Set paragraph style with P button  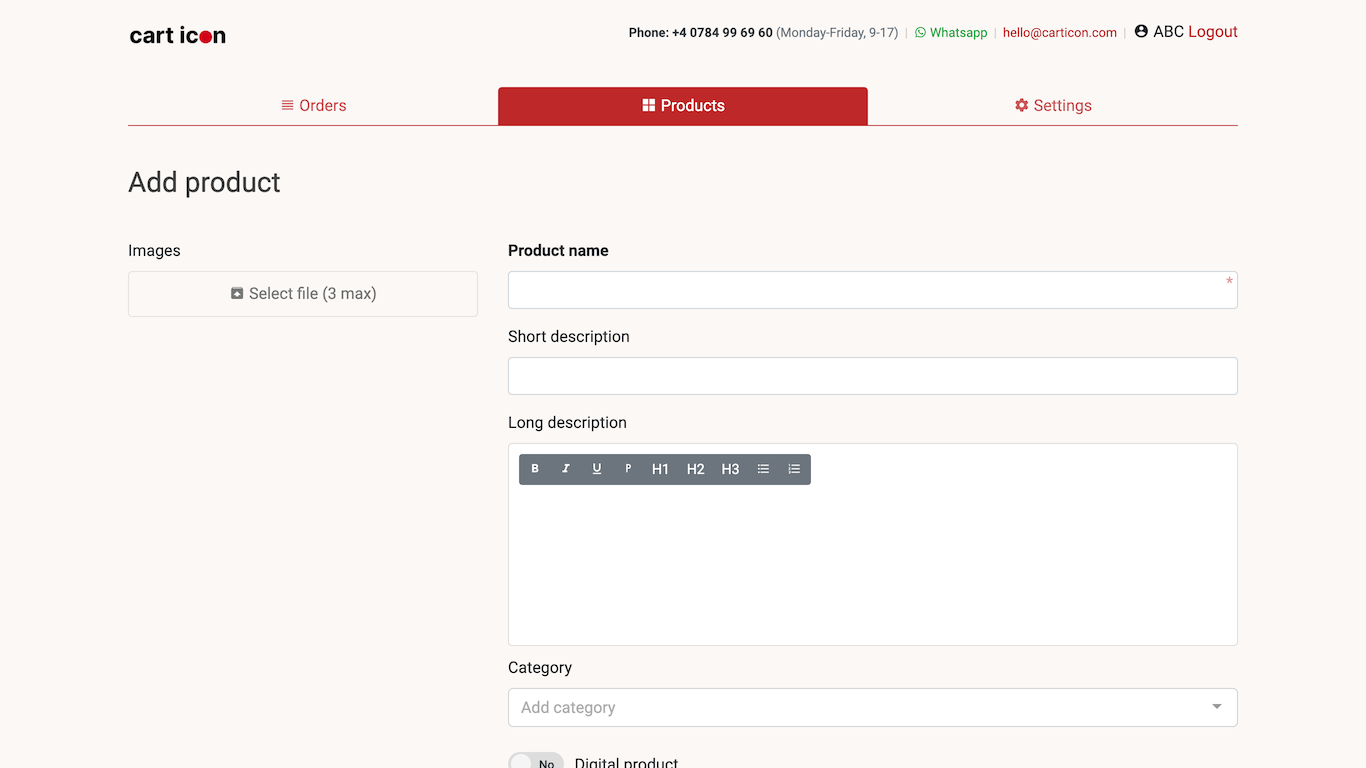click(628, 469)
